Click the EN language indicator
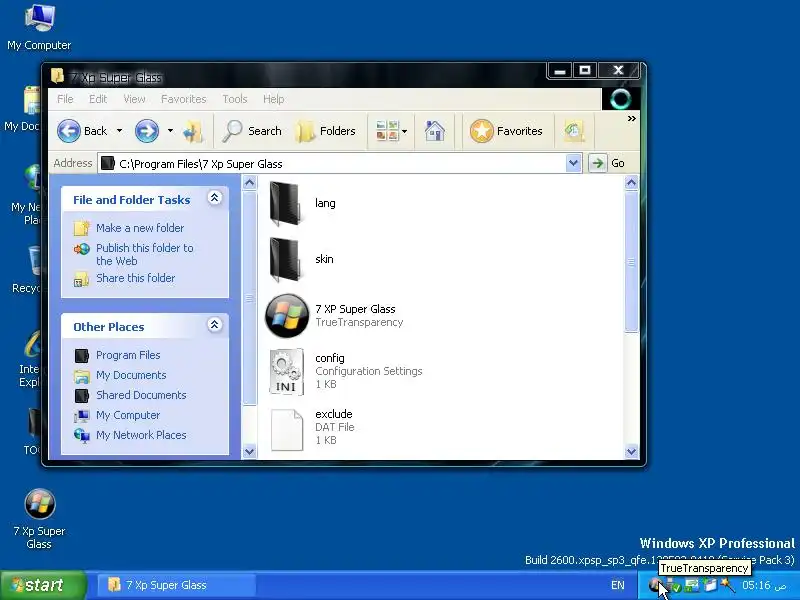800x600 pixels. pos(618,585)
